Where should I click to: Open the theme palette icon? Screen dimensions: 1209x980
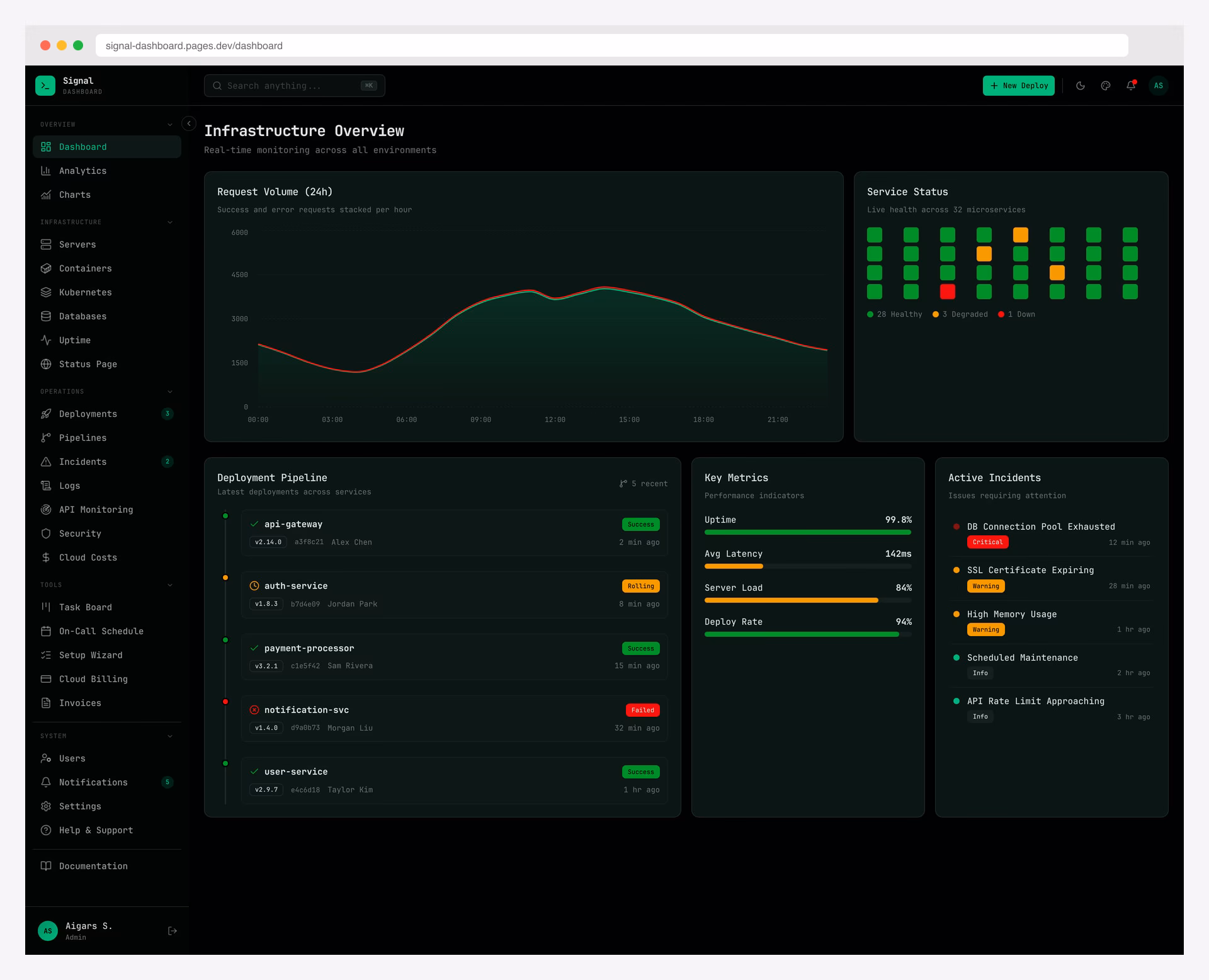1106,86
